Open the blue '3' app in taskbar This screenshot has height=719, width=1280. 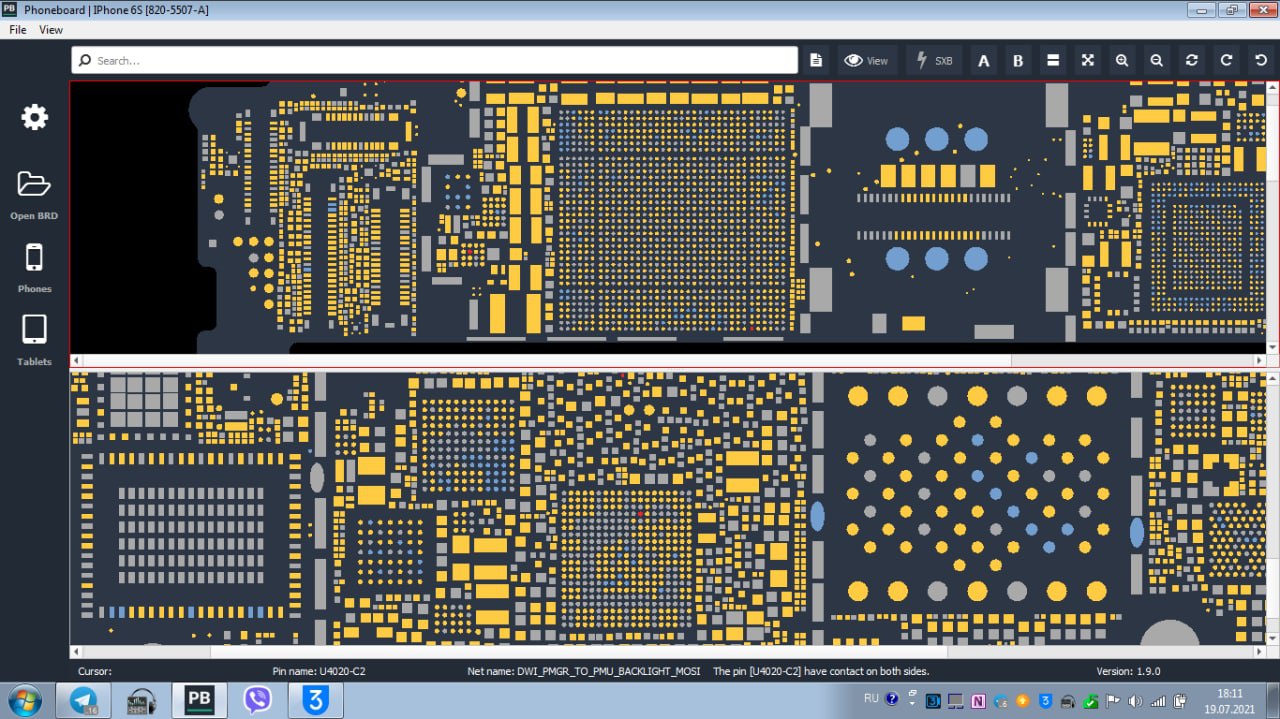tap(315, 701)
